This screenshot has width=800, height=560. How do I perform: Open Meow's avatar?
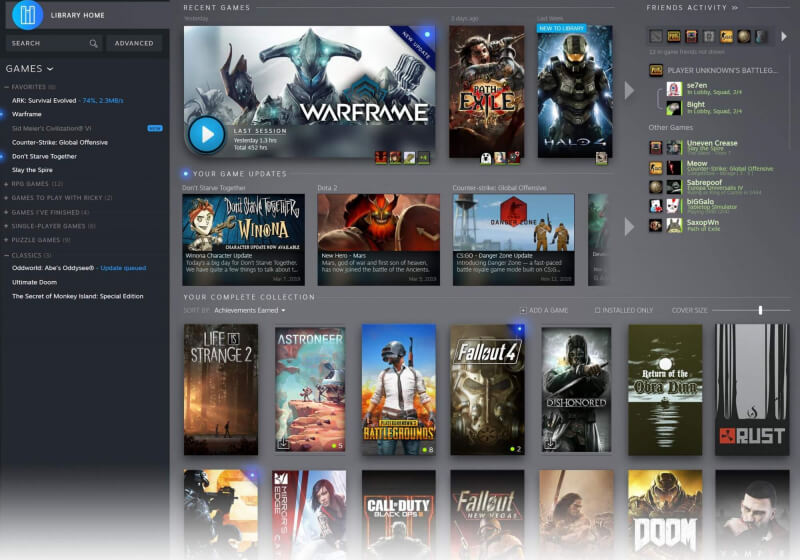[674, 167]
